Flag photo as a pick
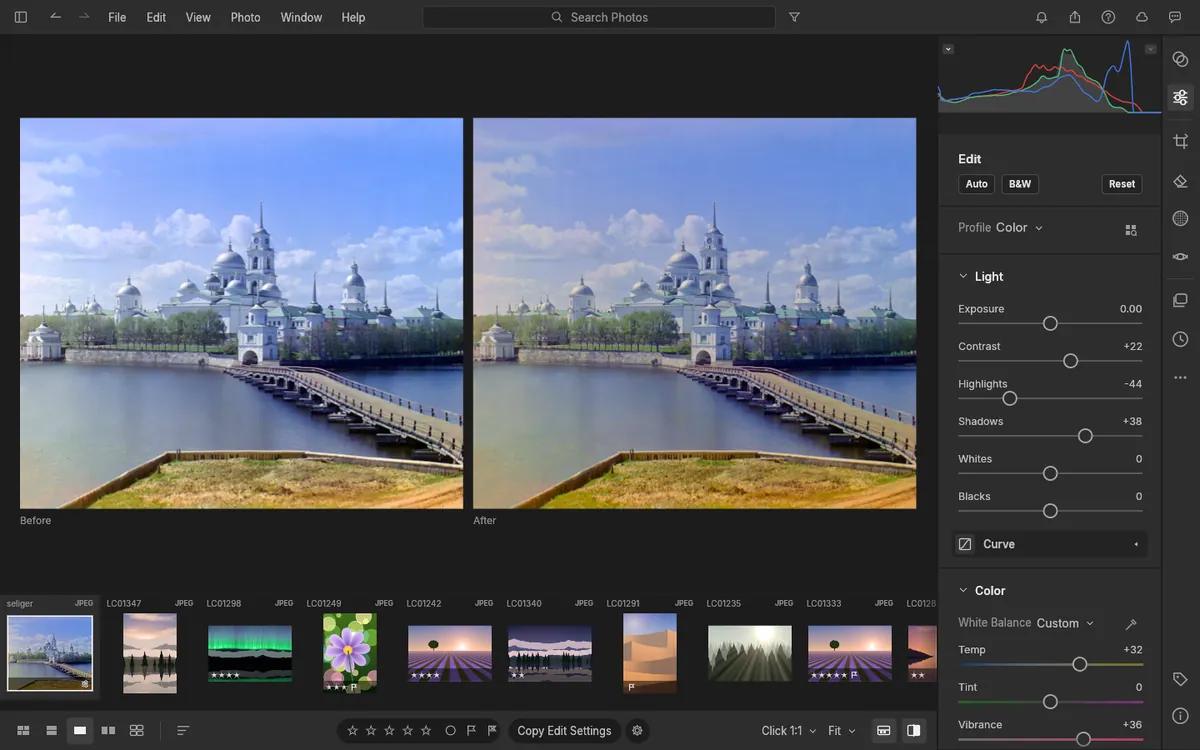Viewport: 1200px width, 750px height. (471, 731)
